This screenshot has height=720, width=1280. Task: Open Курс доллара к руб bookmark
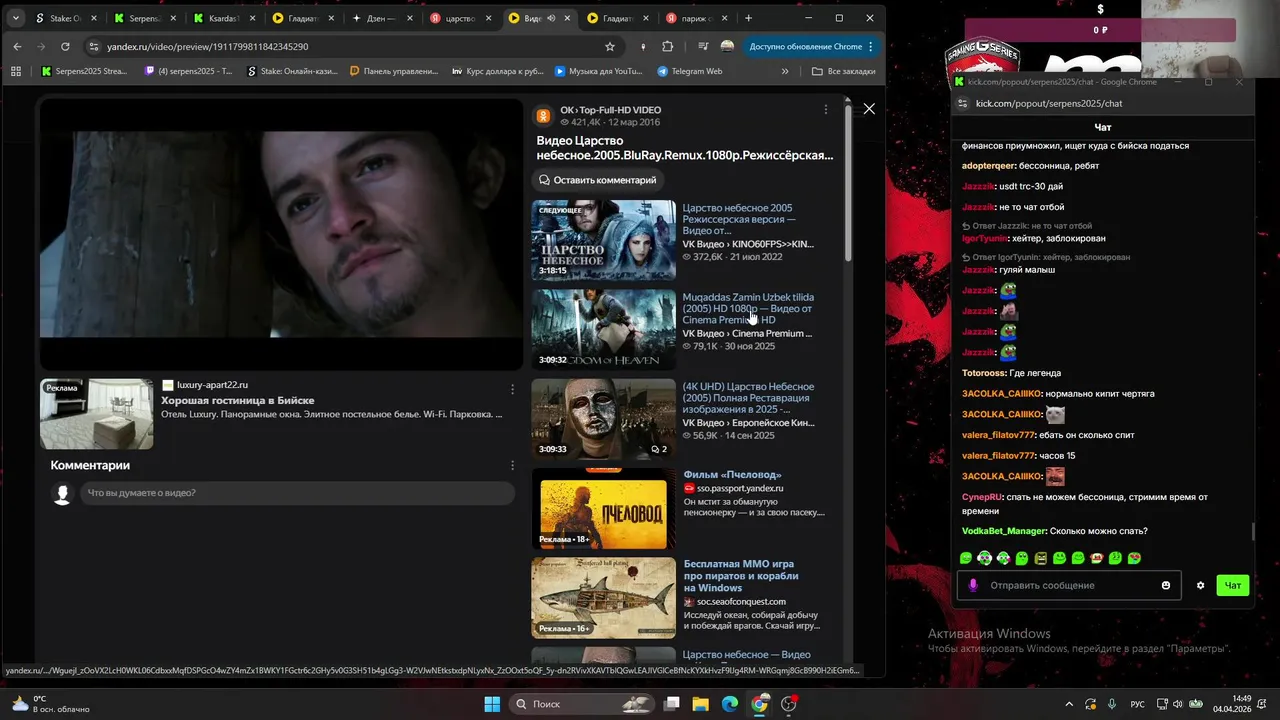click(498, 71)
